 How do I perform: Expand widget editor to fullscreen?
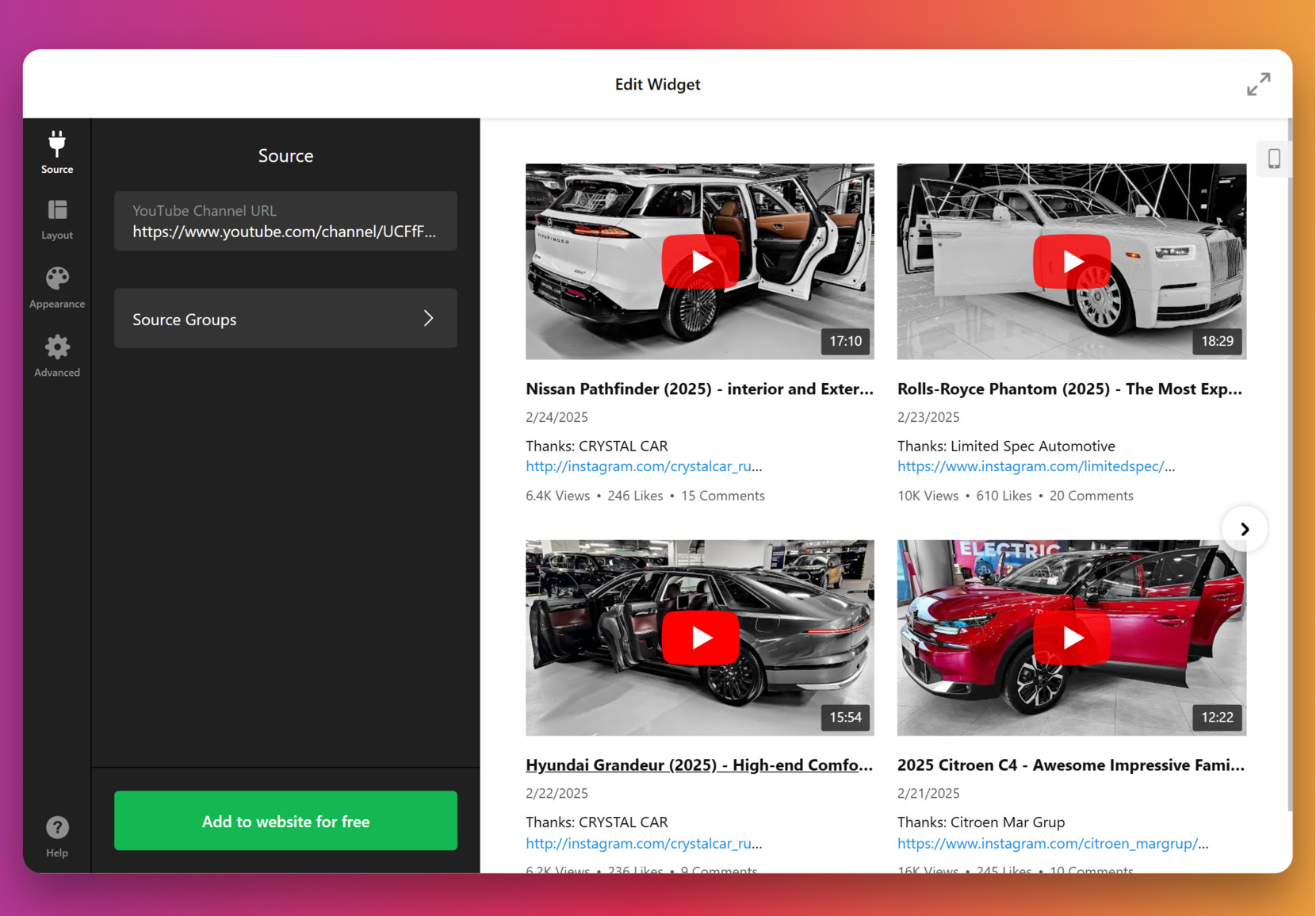(x=1258, y=84)
